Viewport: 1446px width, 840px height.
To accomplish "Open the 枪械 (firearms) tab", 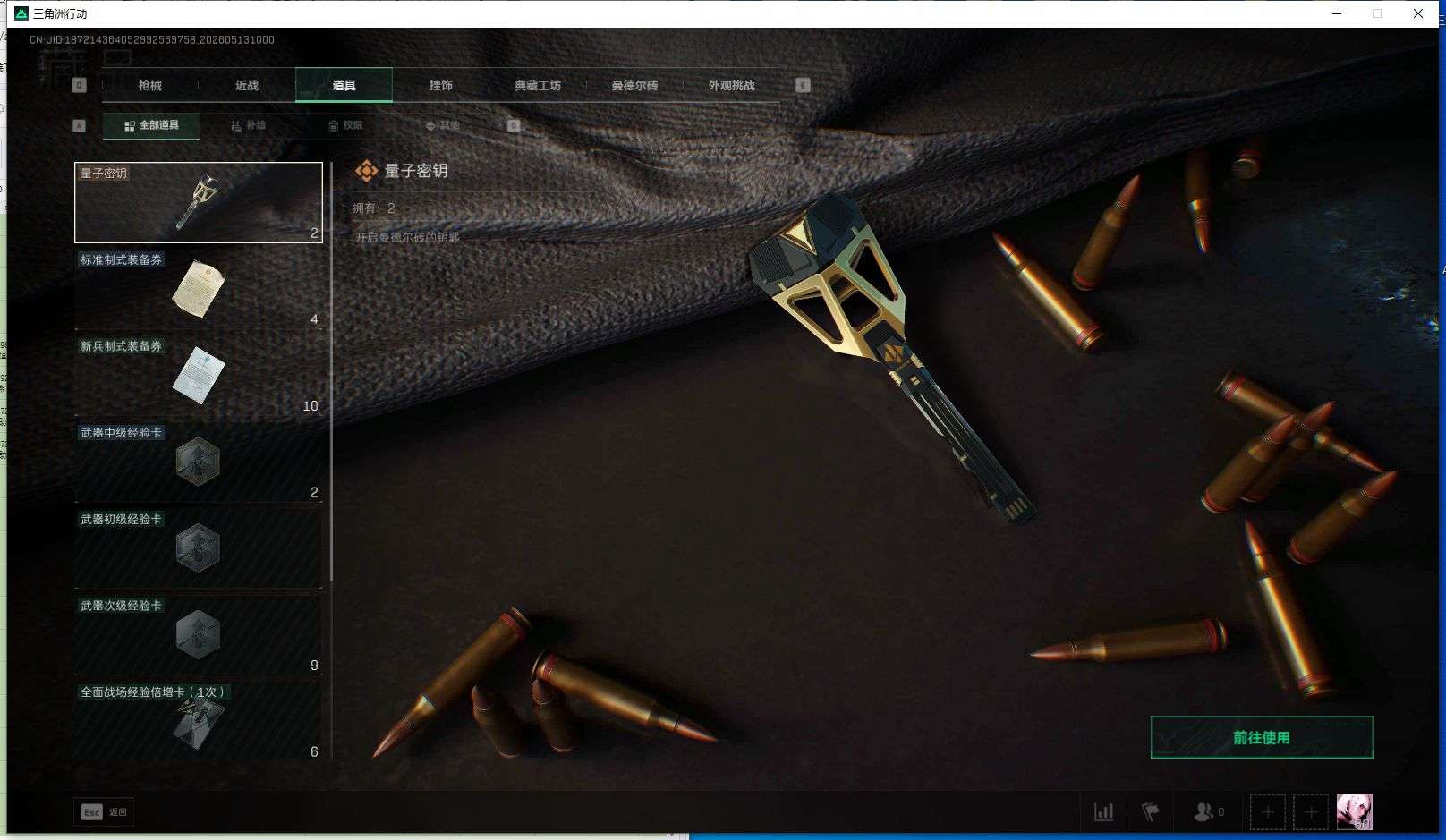I will [x=150, y=85].
